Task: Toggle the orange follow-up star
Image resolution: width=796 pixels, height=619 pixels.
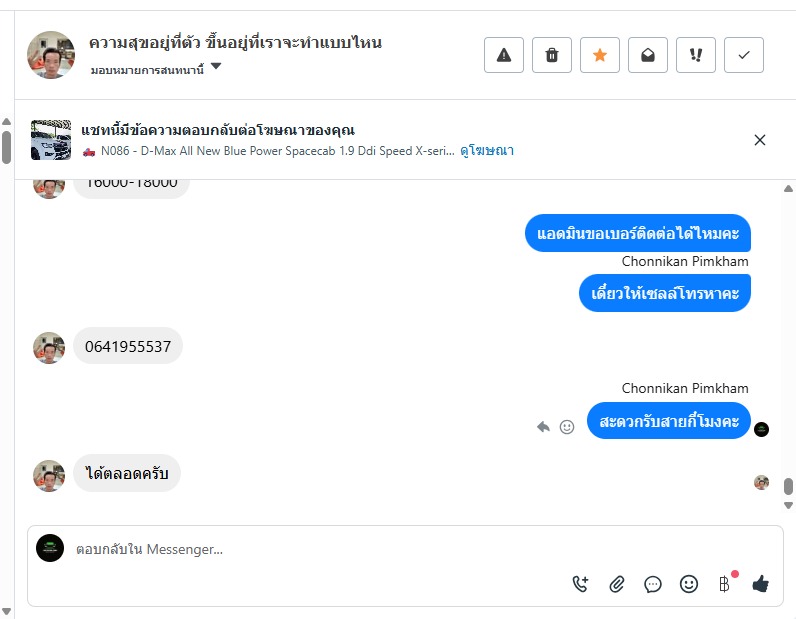Action: click(x=600, y=55)
